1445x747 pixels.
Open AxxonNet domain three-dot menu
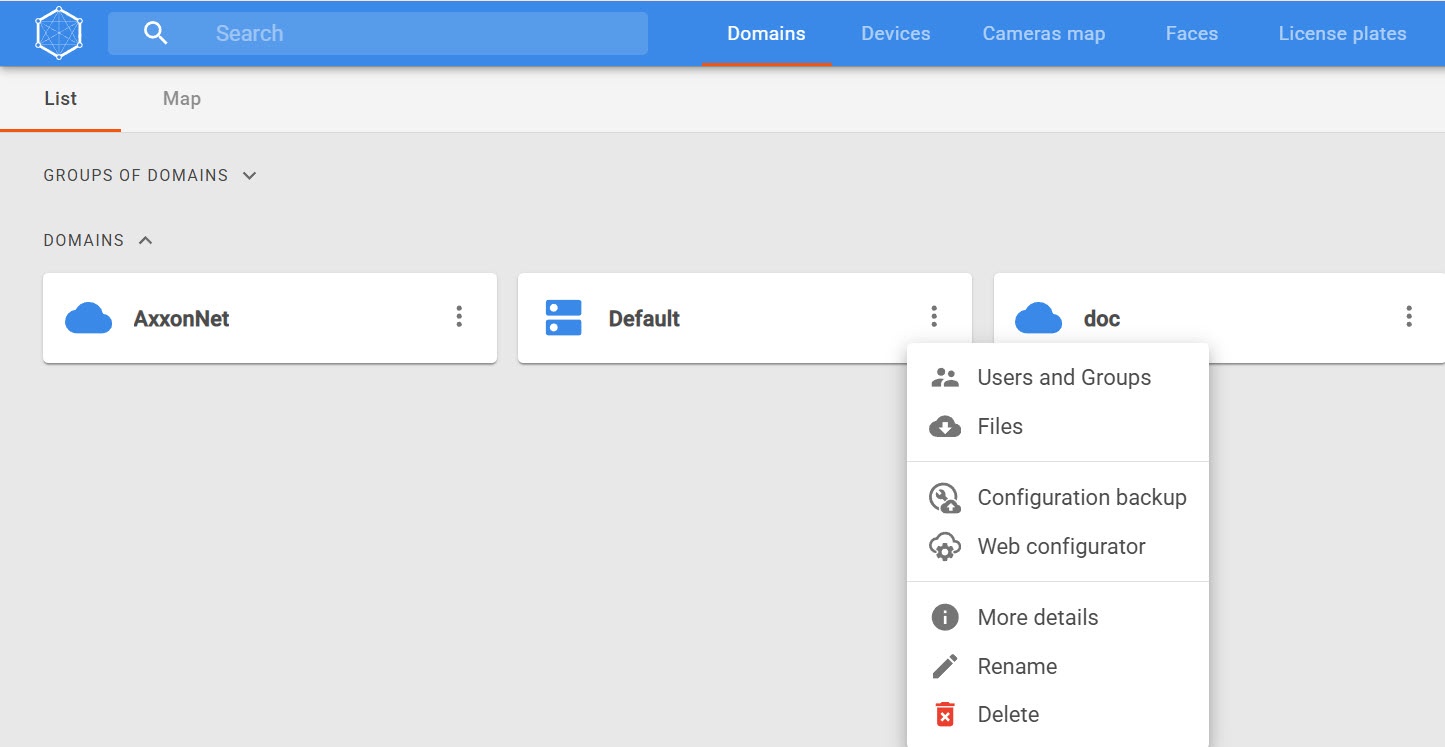click(x=459, y=317)
